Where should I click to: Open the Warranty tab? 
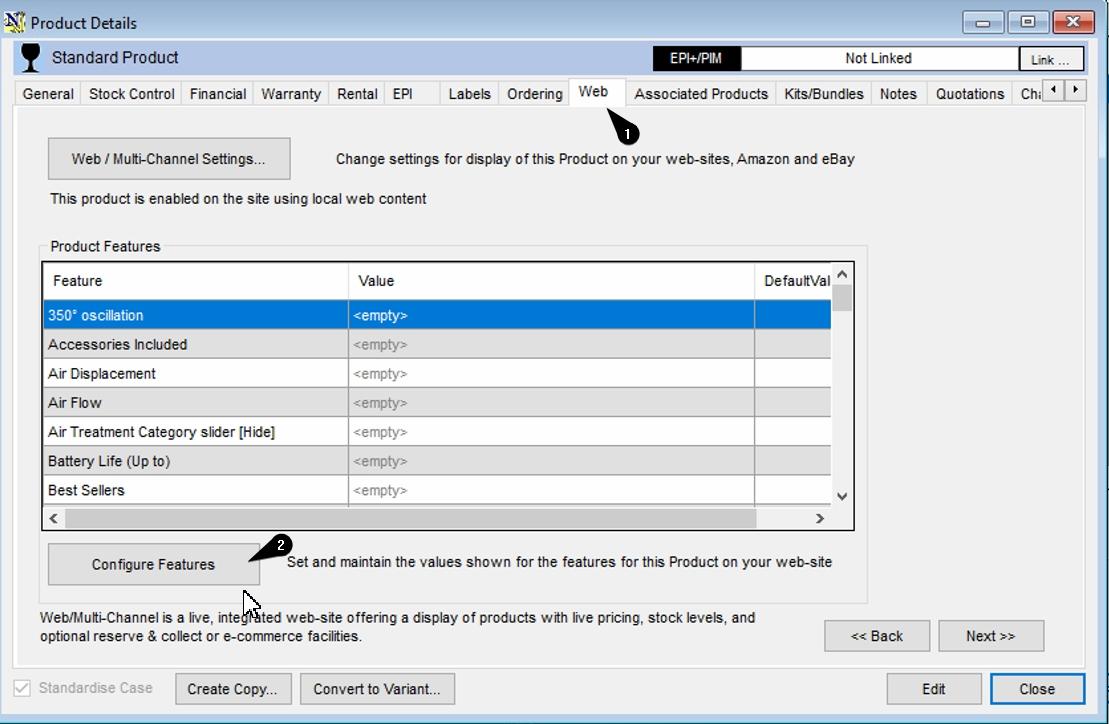point(289,93)
